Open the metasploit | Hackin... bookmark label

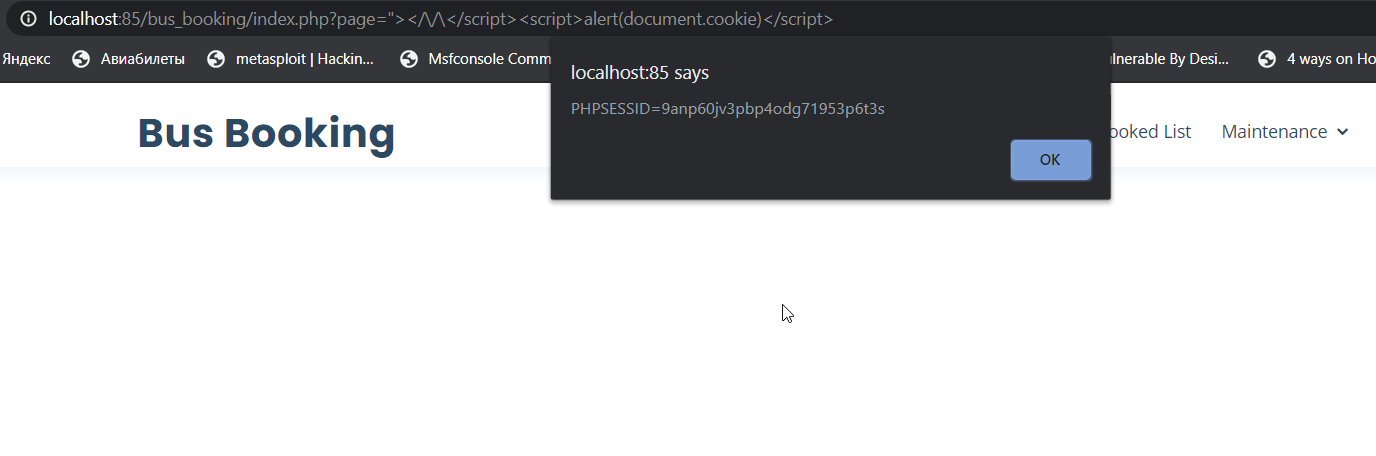(304, 59)
